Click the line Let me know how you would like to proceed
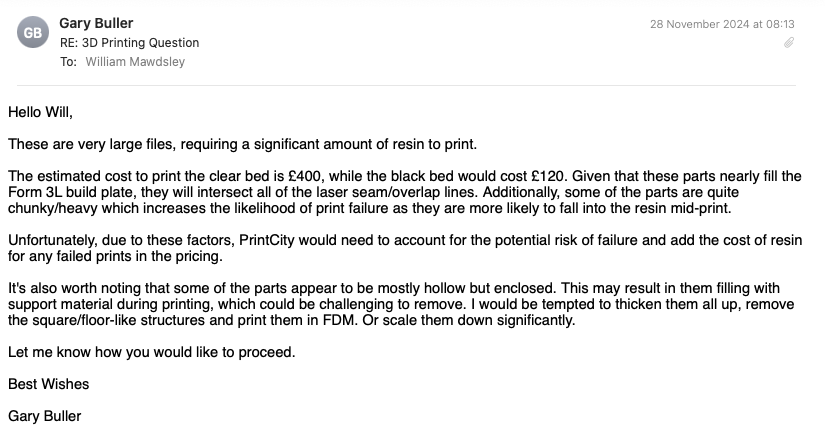Image resolution: width=825 pixels, height=429 pixels. click(152, 352)
